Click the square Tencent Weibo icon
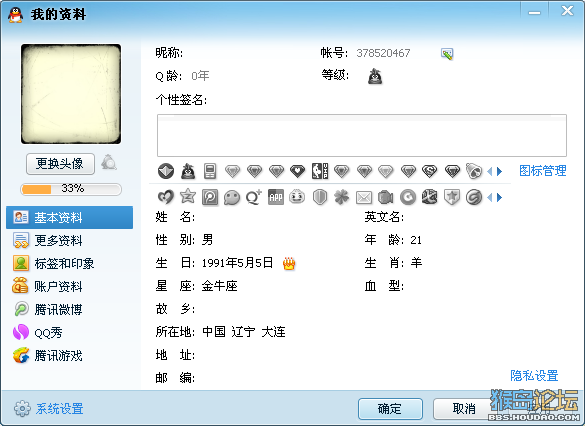585x426 pixels. pyautogui.click(x=210, y=197)
